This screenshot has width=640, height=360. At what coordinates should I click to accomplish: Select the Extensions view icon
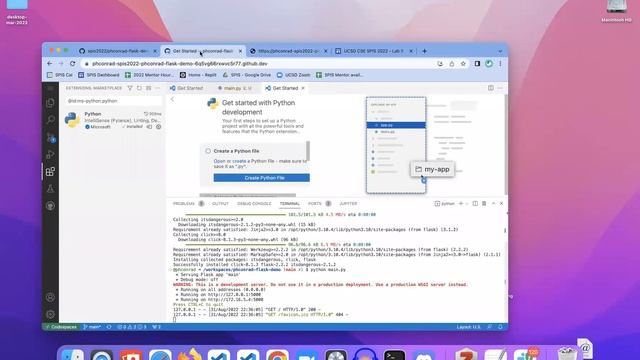(x=50, y=171)
